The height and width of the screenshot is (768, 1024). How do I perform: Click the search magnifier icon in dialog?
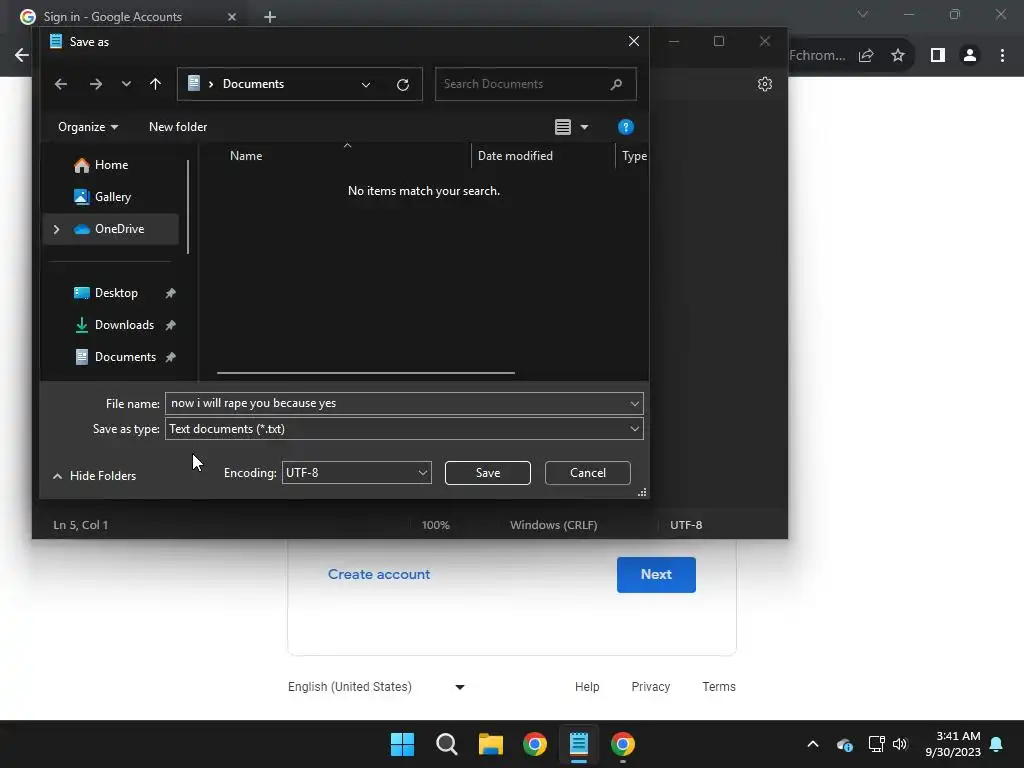click(x=616, y=84)
